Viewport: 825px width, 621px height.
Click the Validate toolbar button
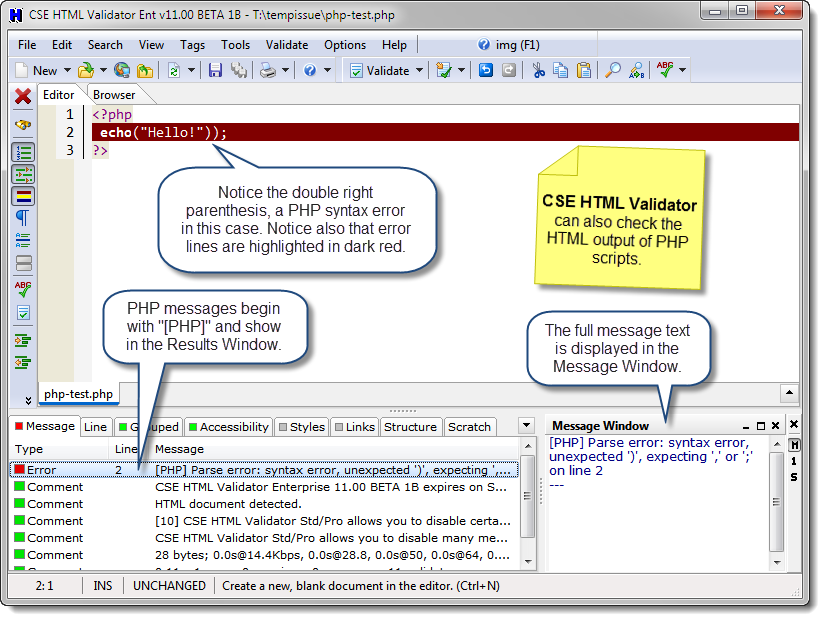coord(380,71)
